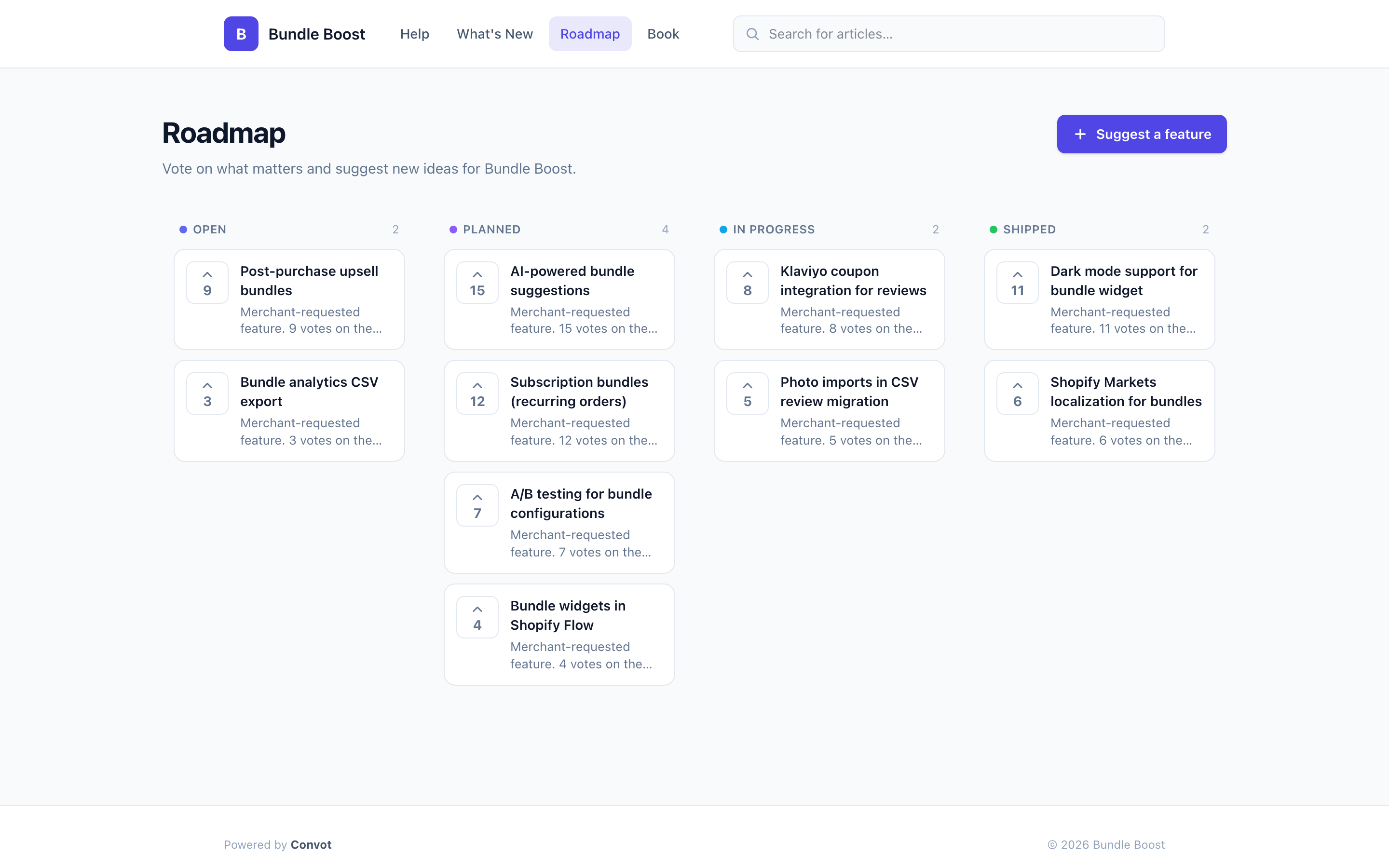
Task: Upvote AI-powered bundle suggestions
Action: pyautogui.click(x=477, y=283)
